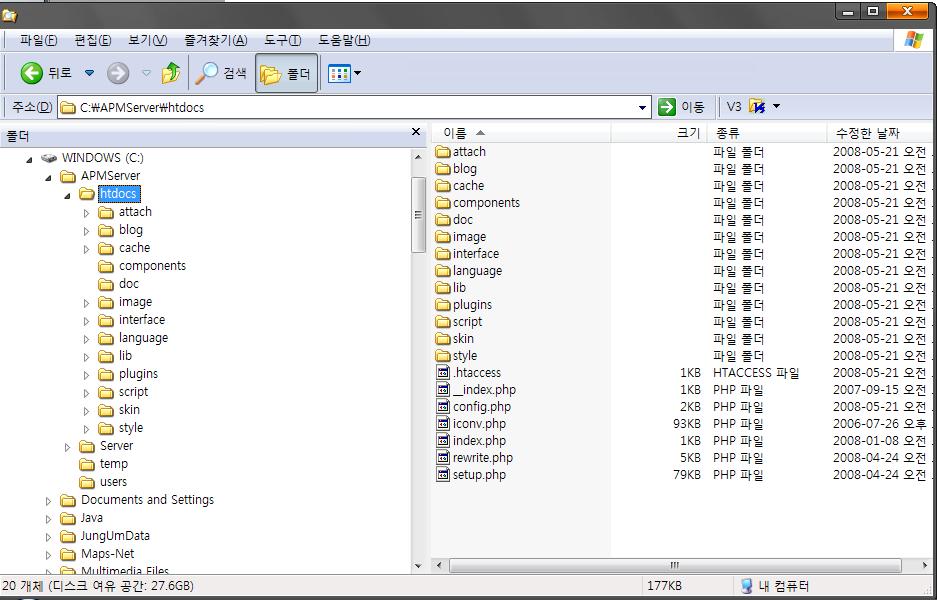Open the Views dropdown arrow
This screenshot has height=600, width=937.
click(357, 74)
